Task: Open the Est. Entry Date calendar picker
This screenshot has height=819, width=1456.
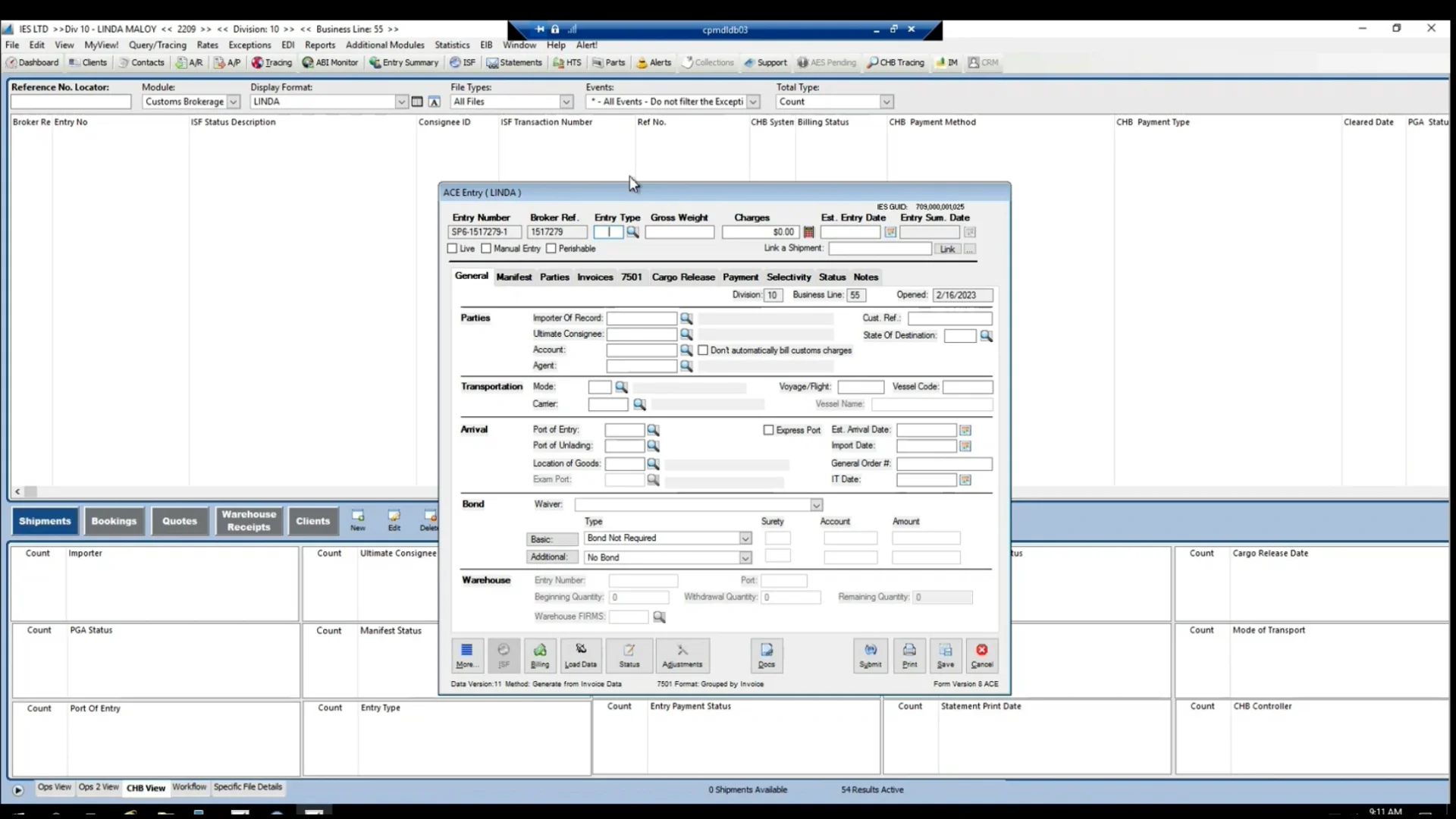Action: (890, 232)
